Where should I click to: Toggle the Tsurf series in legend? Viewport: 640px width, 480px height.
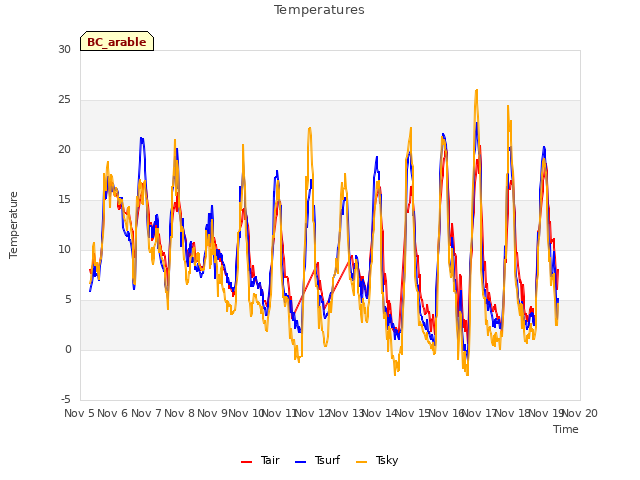[317, 460]
